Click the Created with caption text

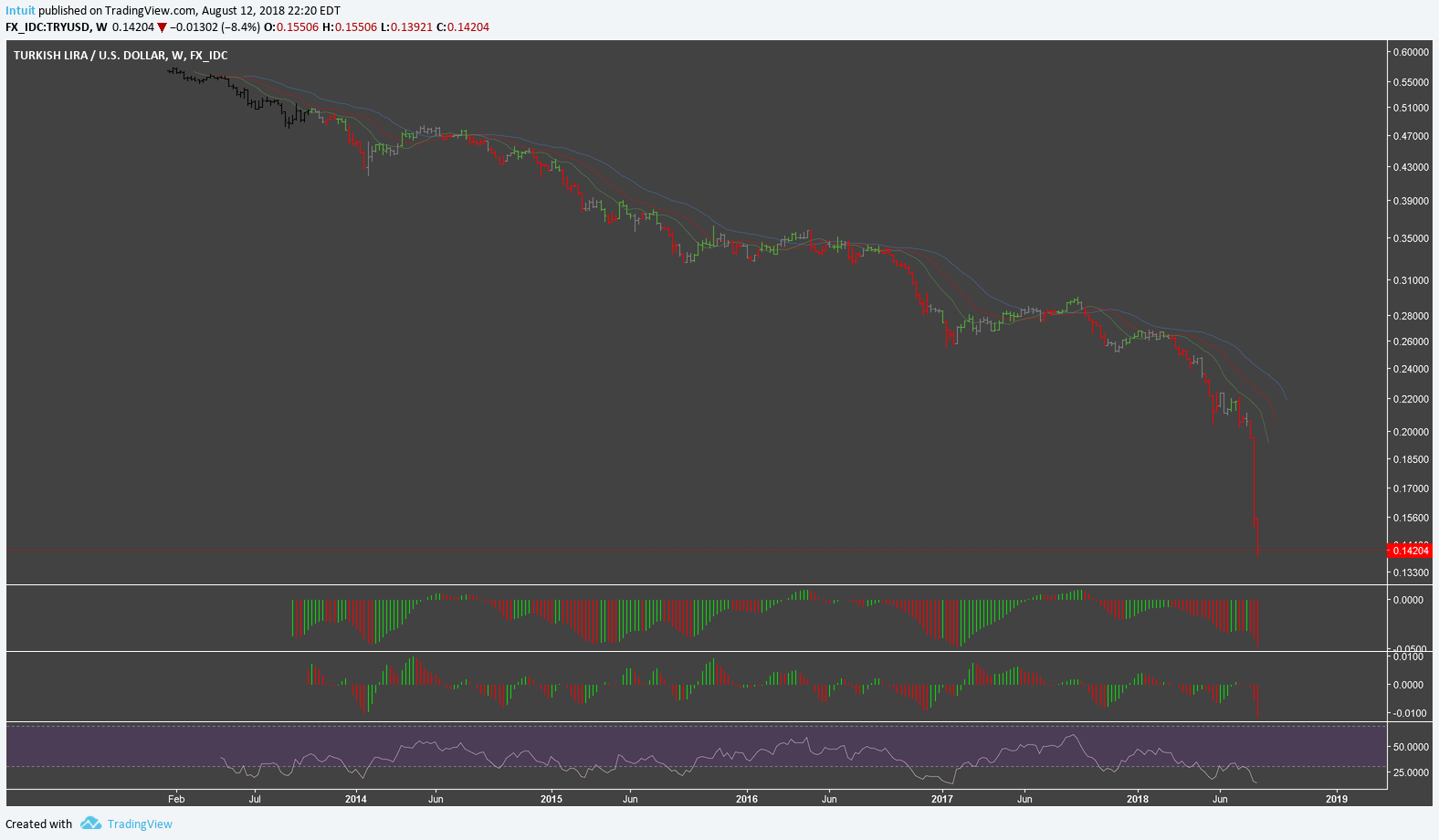[x=38, y=824]
